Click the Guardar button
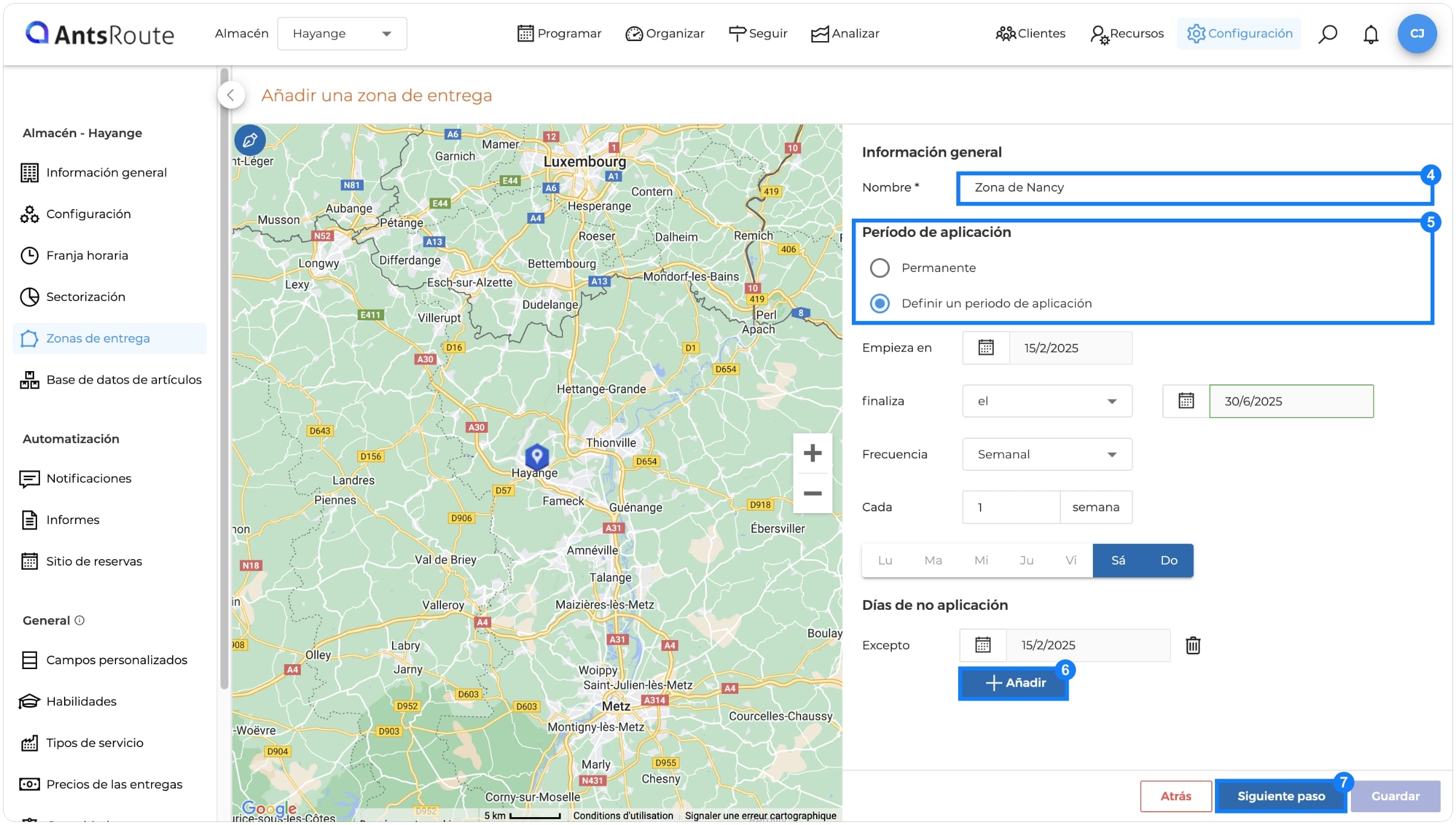This screenshot has height=825, width=1456. coord(1396,796)
